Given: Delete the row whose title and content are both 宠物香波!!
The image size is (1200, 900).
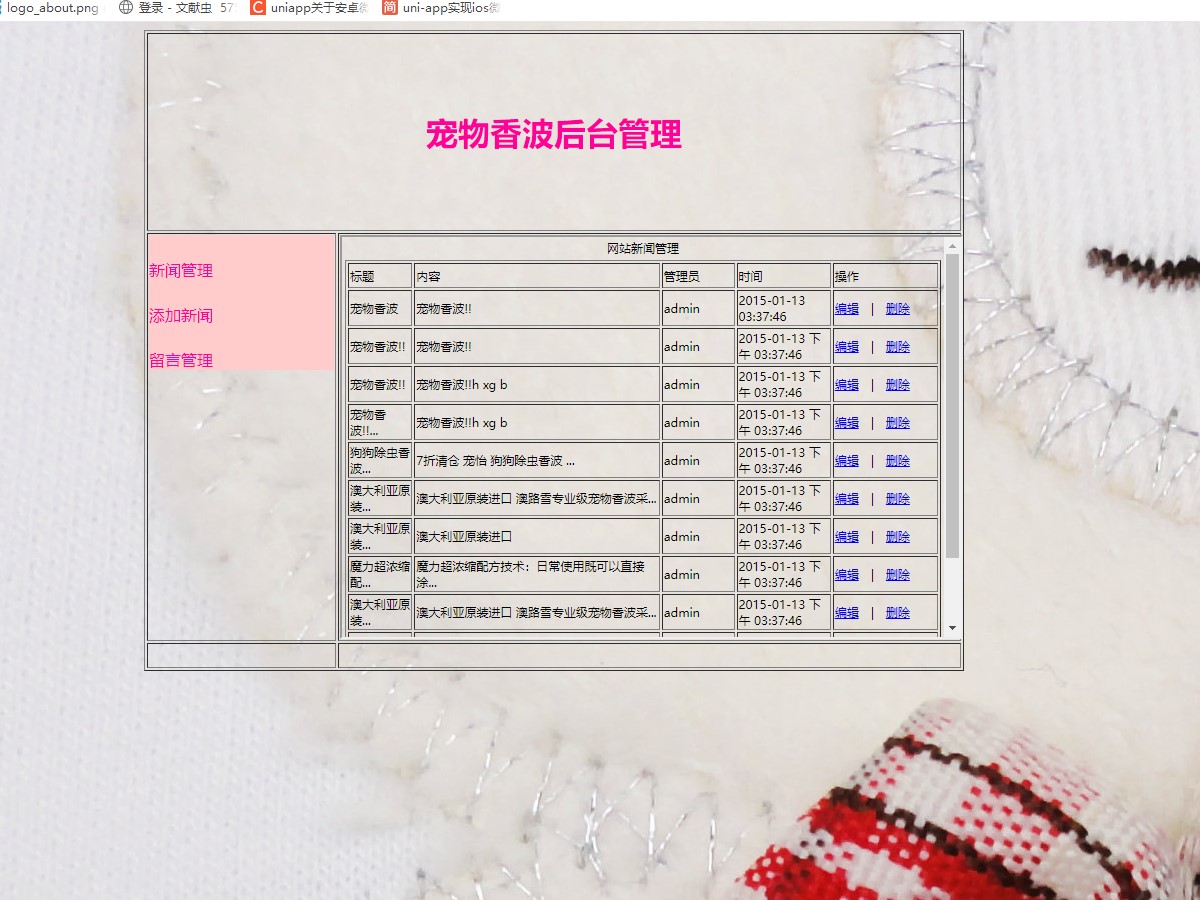Looking at the screenshot, I should (898, 347).
